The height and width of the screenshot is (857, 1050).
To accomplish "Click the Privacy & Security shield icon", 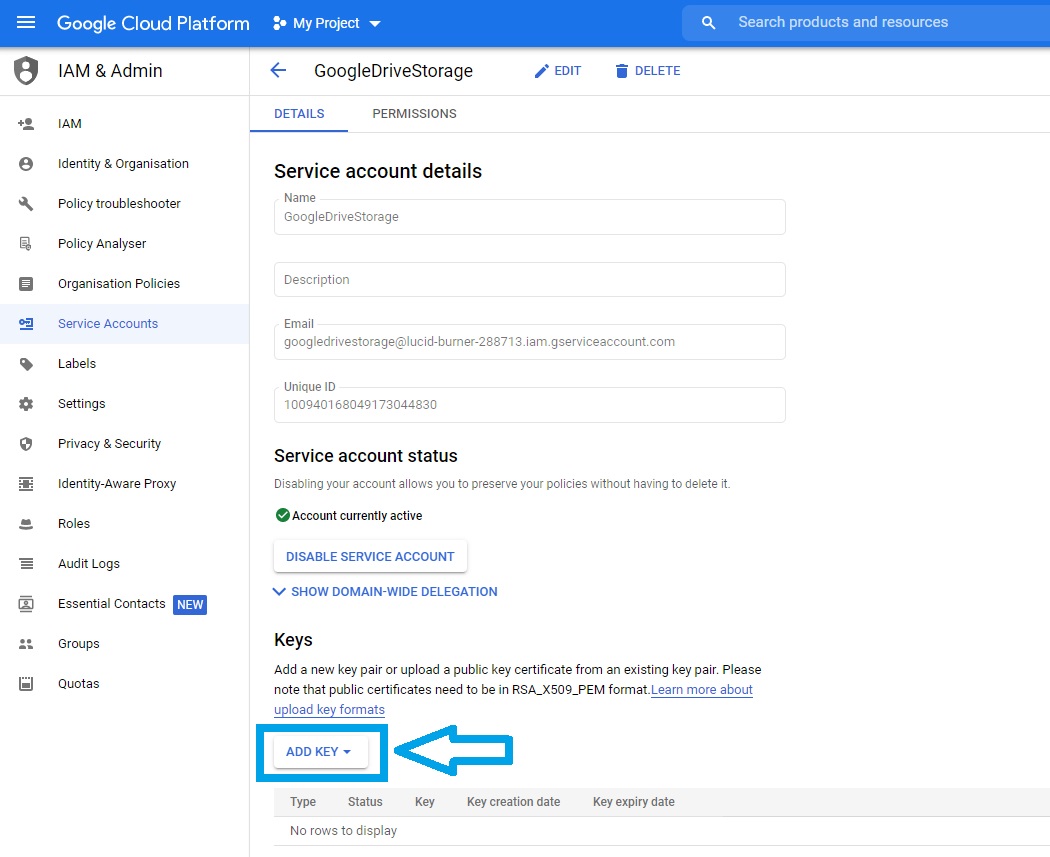I will click(x=26, y=444).
